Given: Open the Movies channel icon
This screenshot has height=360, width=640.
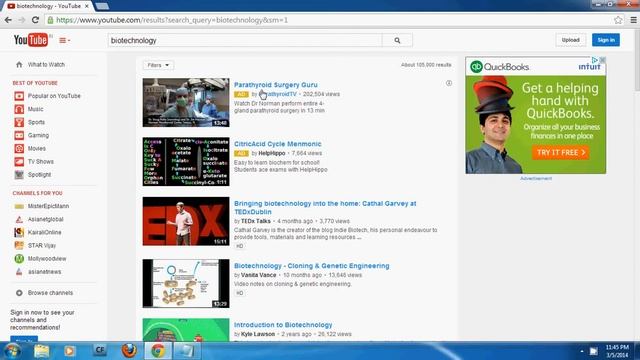Looking at the screenshot, I should click(19, 148).
